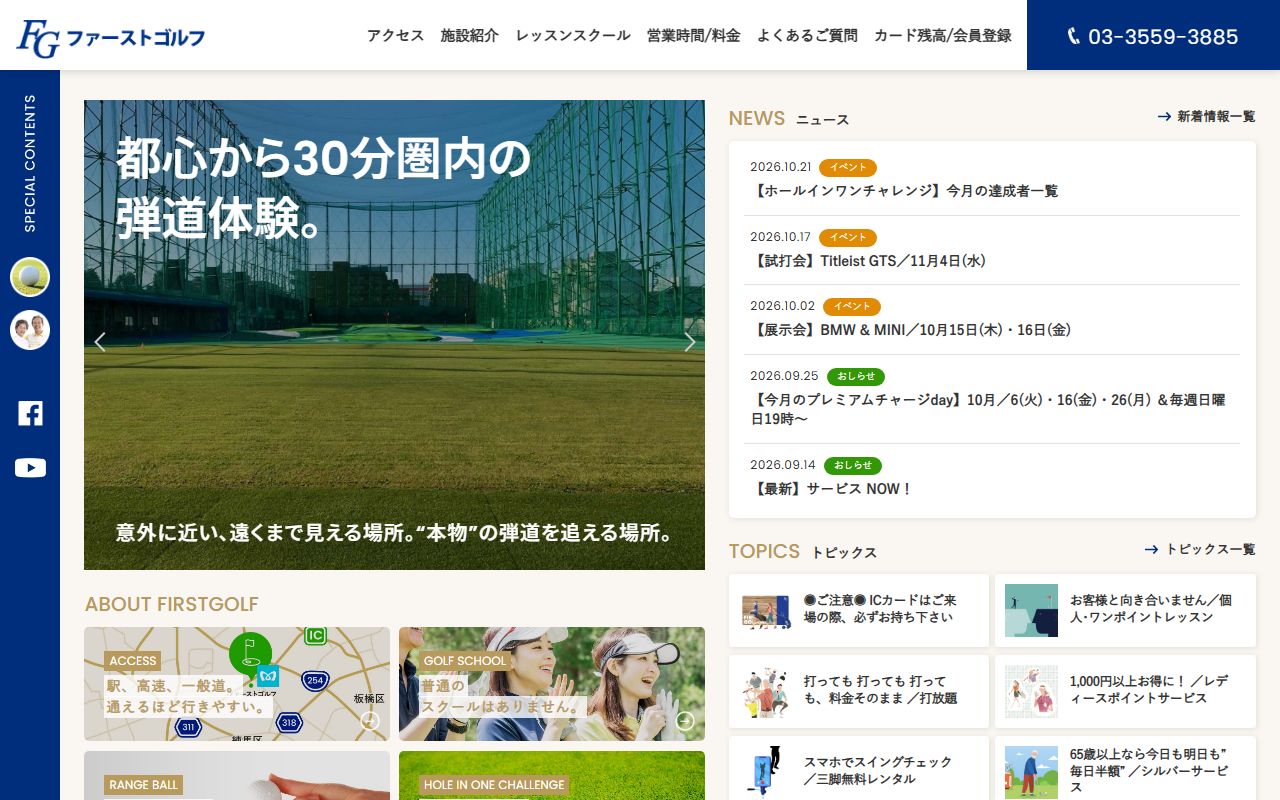The height and width of the screenshot is (800, 1280).
Task: Click the phone icon beside 03-3559-3885
Action: 1074,37
